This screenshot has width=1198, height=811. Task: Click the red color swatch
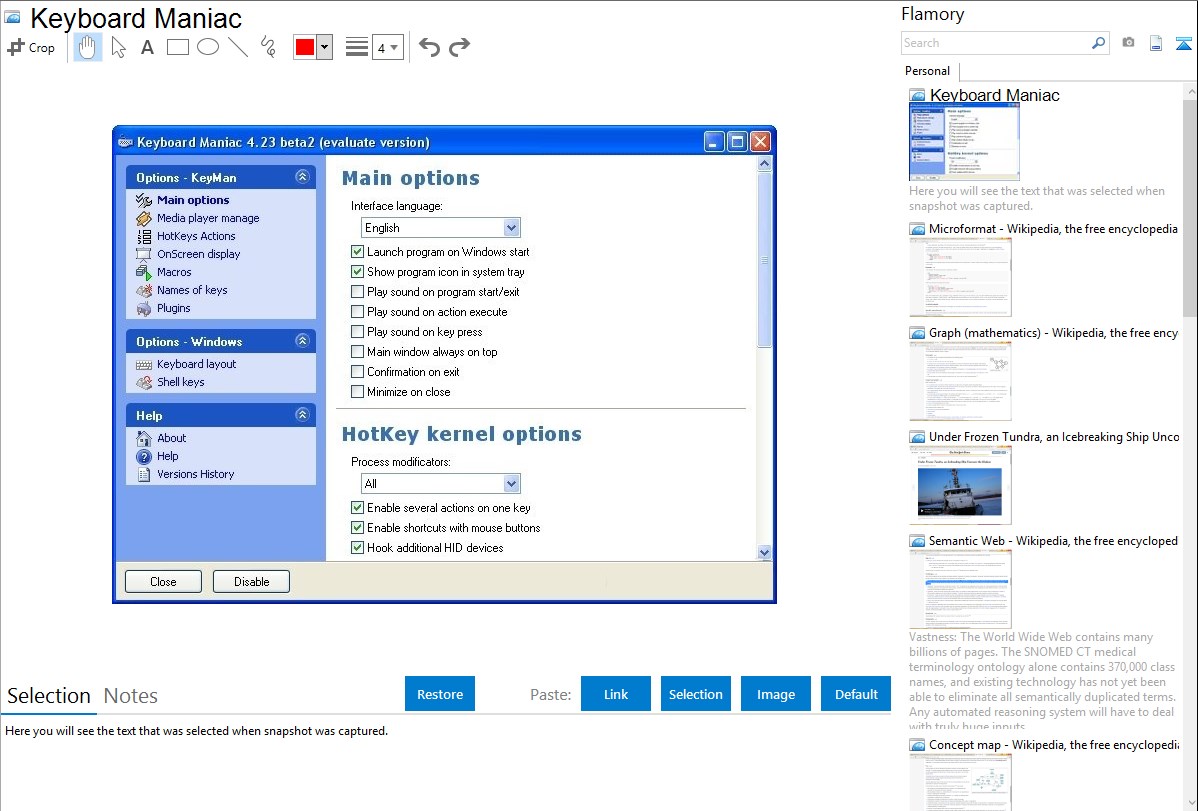tap(305, 47)
